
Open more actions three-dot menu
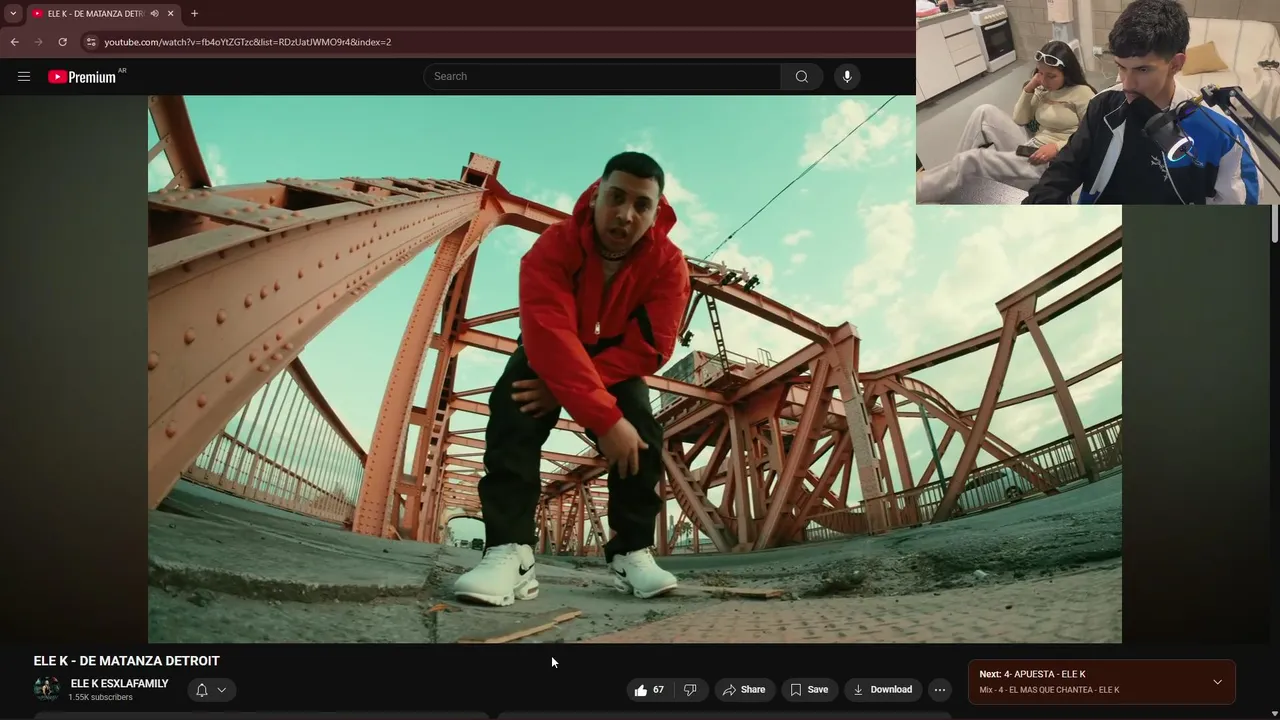pyautogui.click(x=939, y=690)
